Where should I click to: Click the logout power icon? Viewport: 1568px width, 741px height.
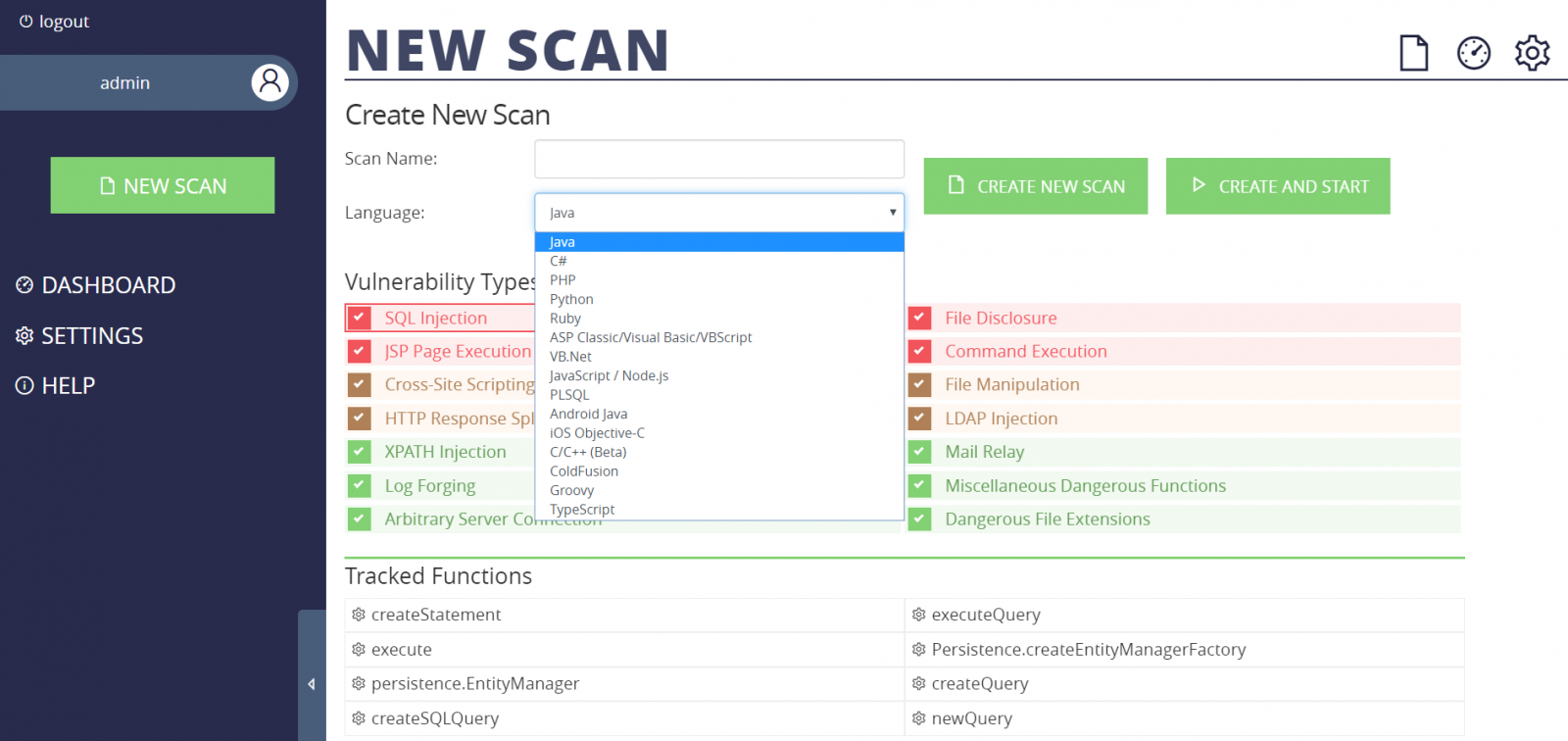26,21
